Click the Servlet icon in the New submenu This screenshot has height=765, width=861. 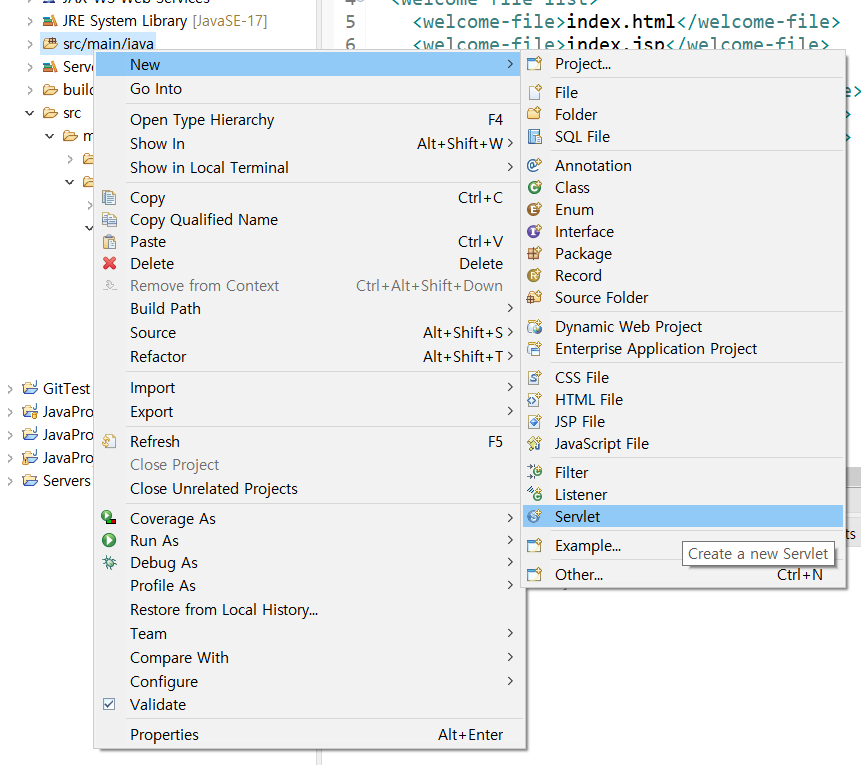(x=535, y=515)
